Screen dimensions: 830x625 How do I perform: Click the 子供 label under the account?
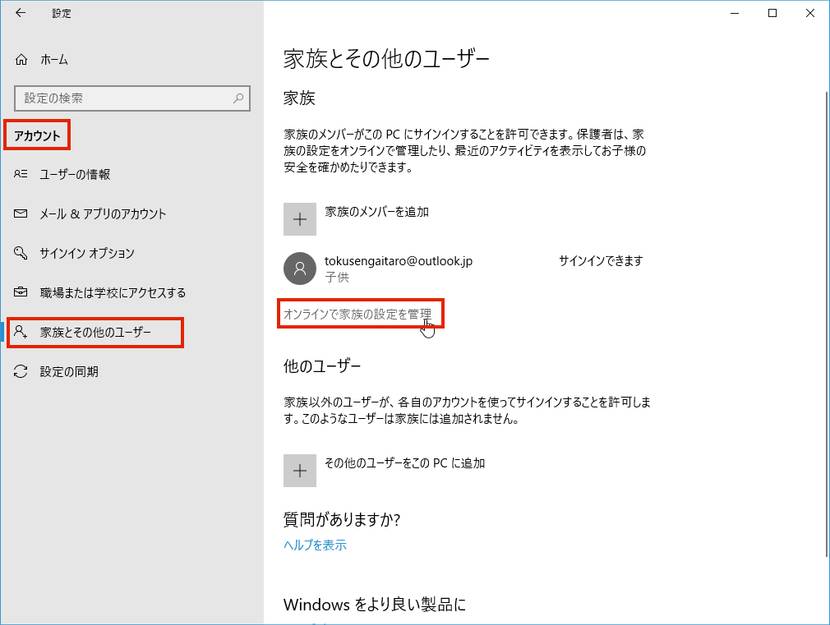point(337,277)
